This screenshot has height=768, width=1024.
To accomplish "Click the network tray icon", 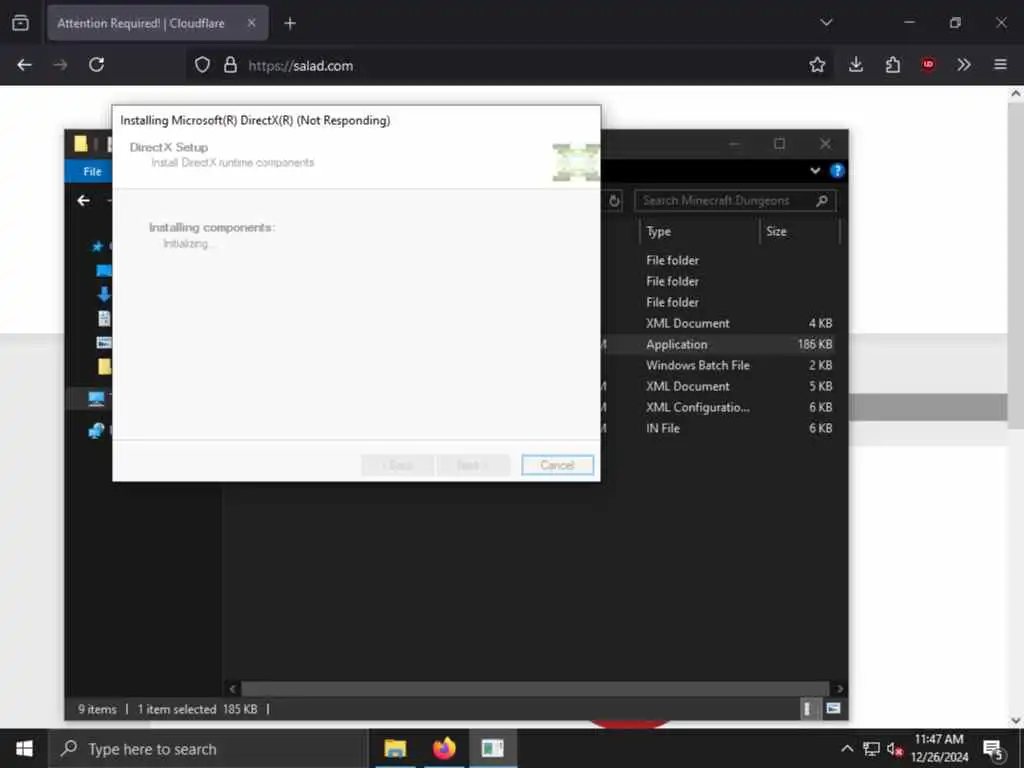I will click(871, 749).
